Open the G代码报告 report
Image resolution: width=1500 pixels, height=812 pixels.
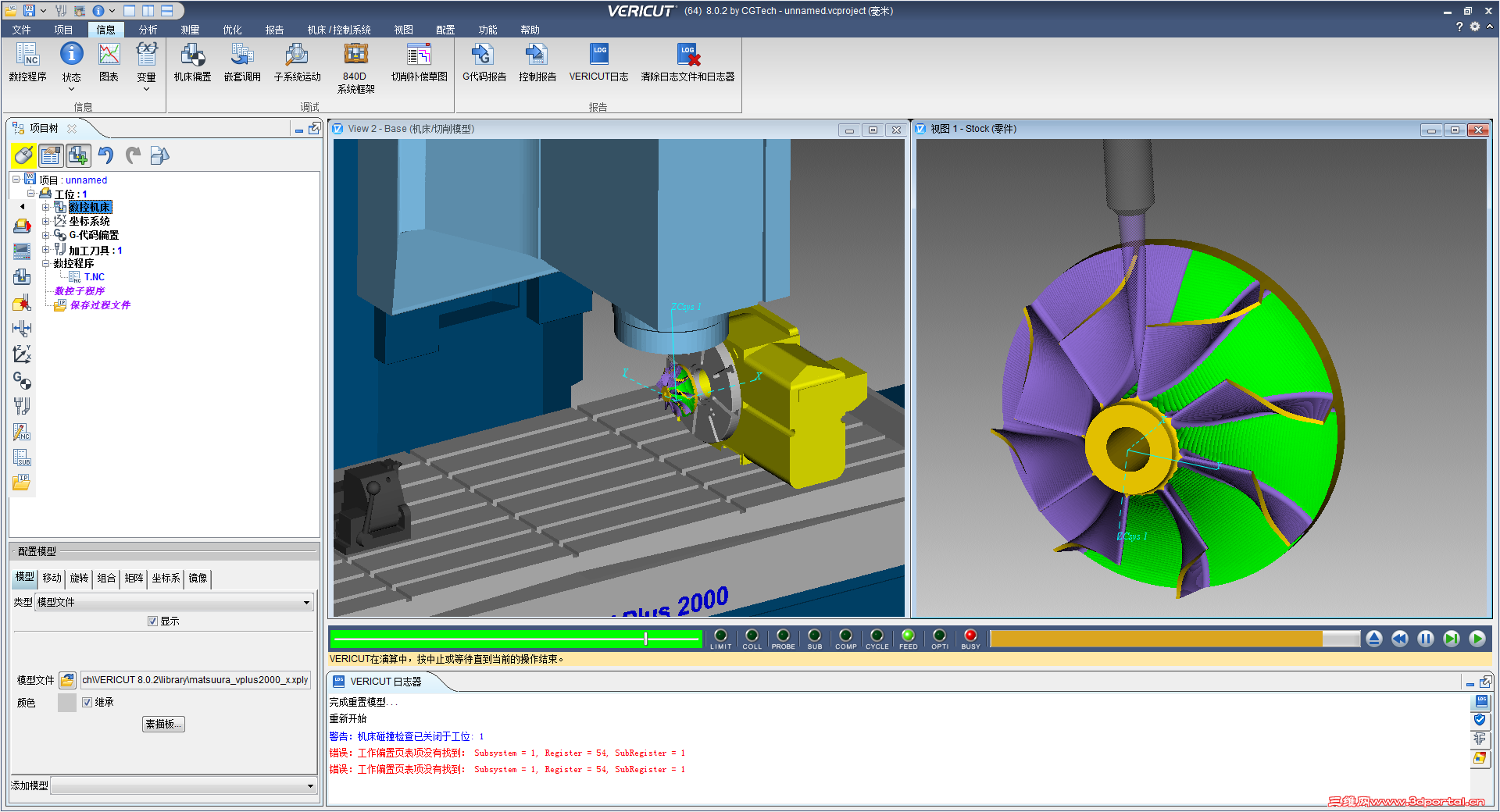[484, 62]
